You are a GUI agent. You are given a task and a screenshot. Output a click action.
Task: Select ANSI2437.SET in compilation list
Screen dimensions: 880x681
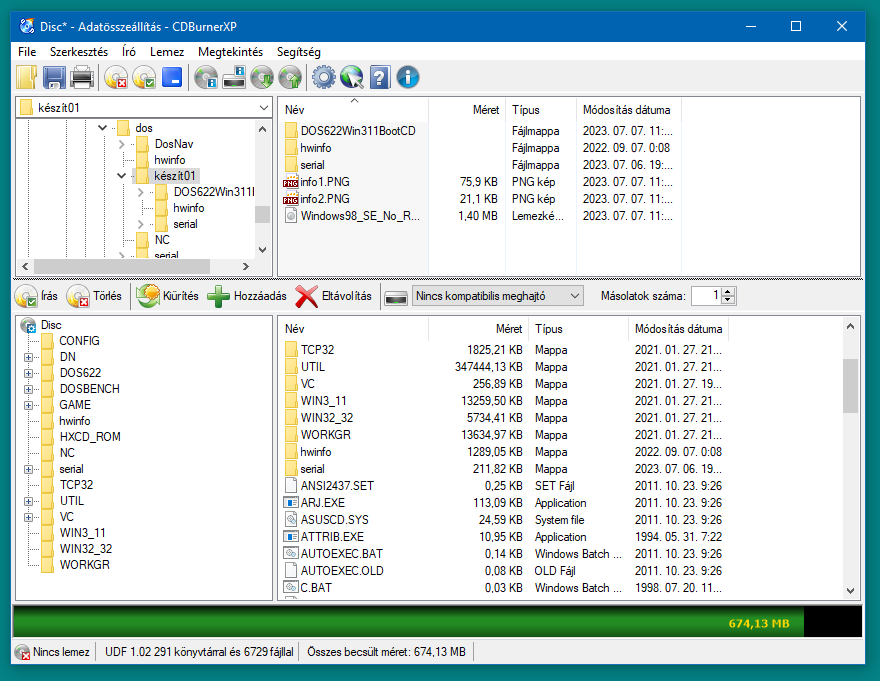(337, 486)
